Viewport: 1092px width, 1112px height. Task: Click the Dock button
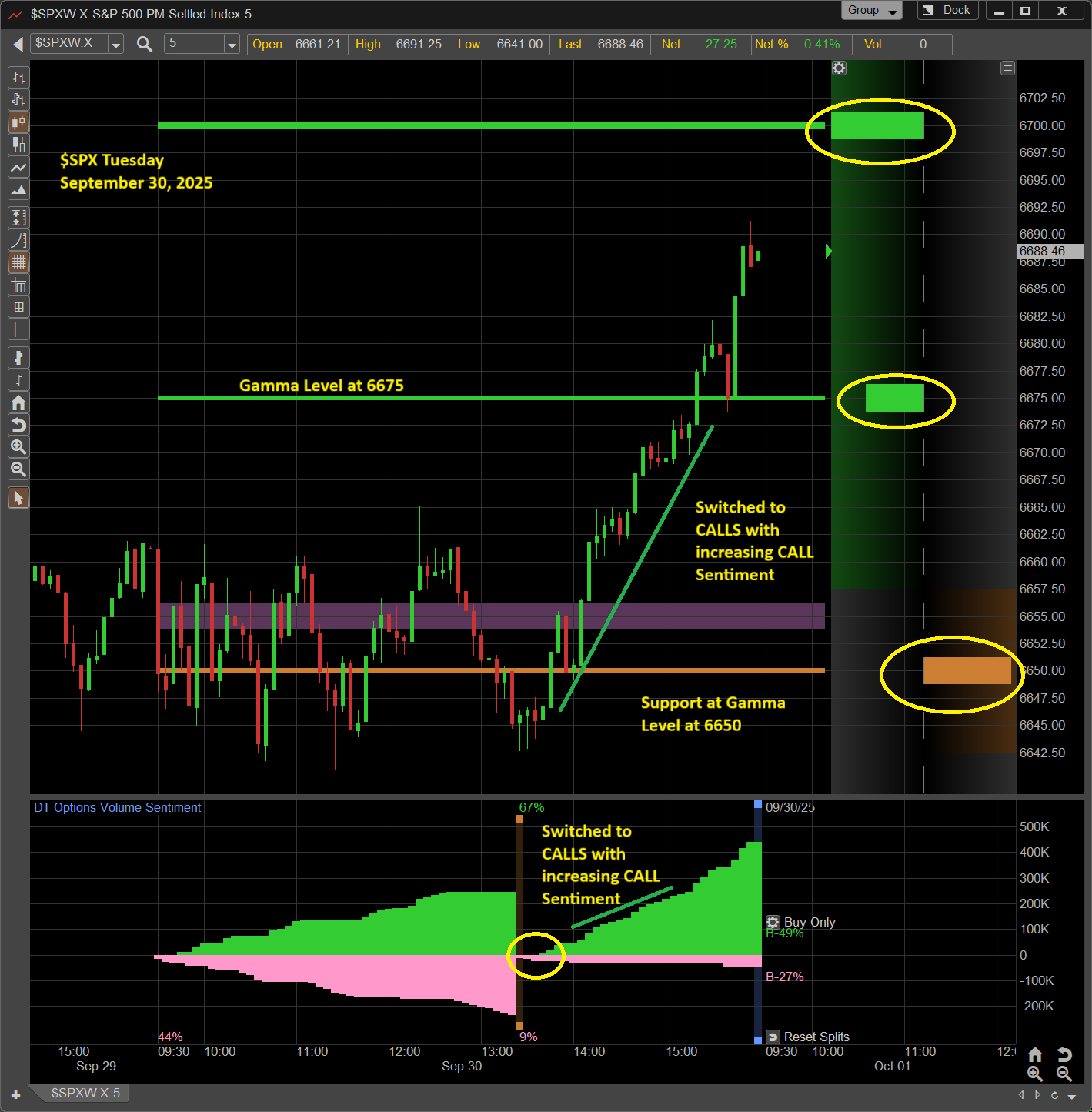[x=948, y=10]
